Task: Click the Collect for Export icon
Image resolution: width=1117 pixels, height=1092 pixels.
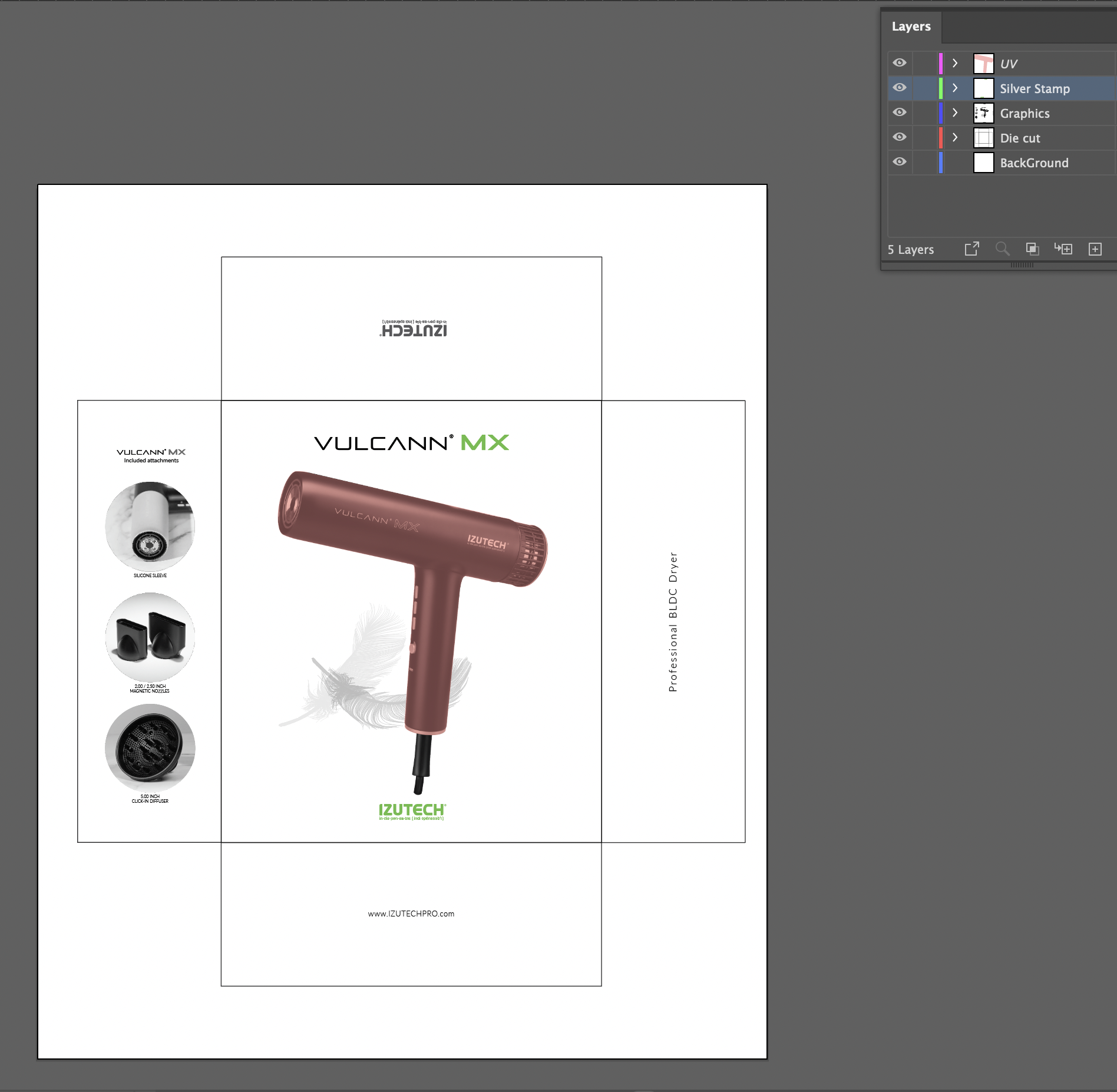Action: point(972,249)
